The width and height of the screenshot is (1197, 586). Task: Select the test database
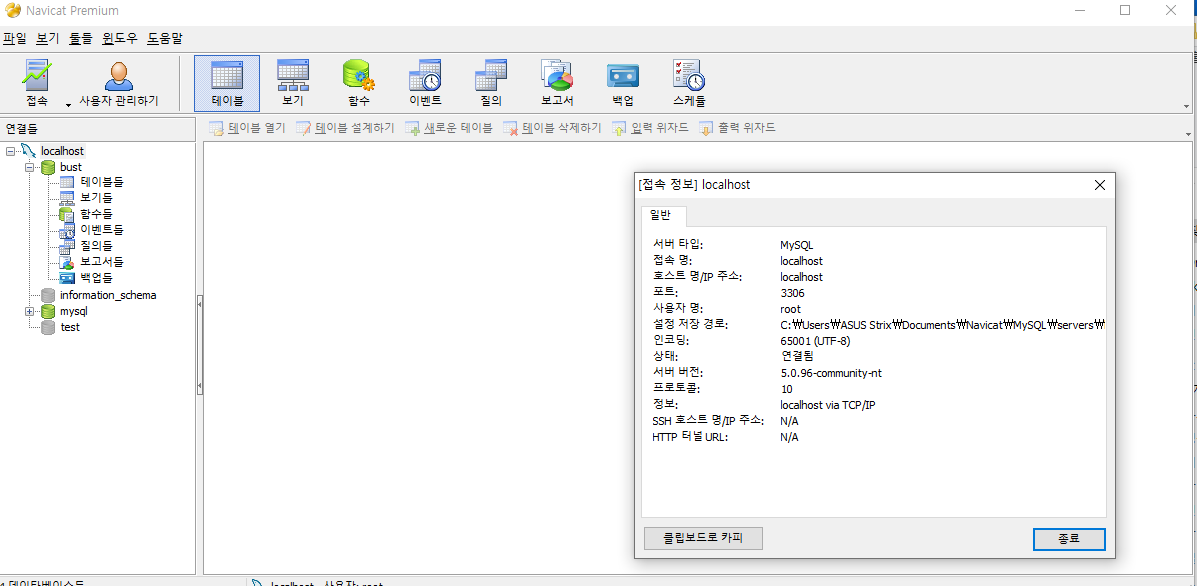click(70, 327)
